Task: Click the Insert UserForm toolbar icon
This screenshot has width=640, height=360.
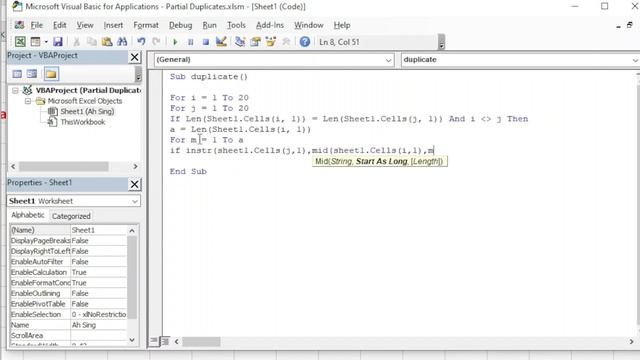Action: pos(36,42)
